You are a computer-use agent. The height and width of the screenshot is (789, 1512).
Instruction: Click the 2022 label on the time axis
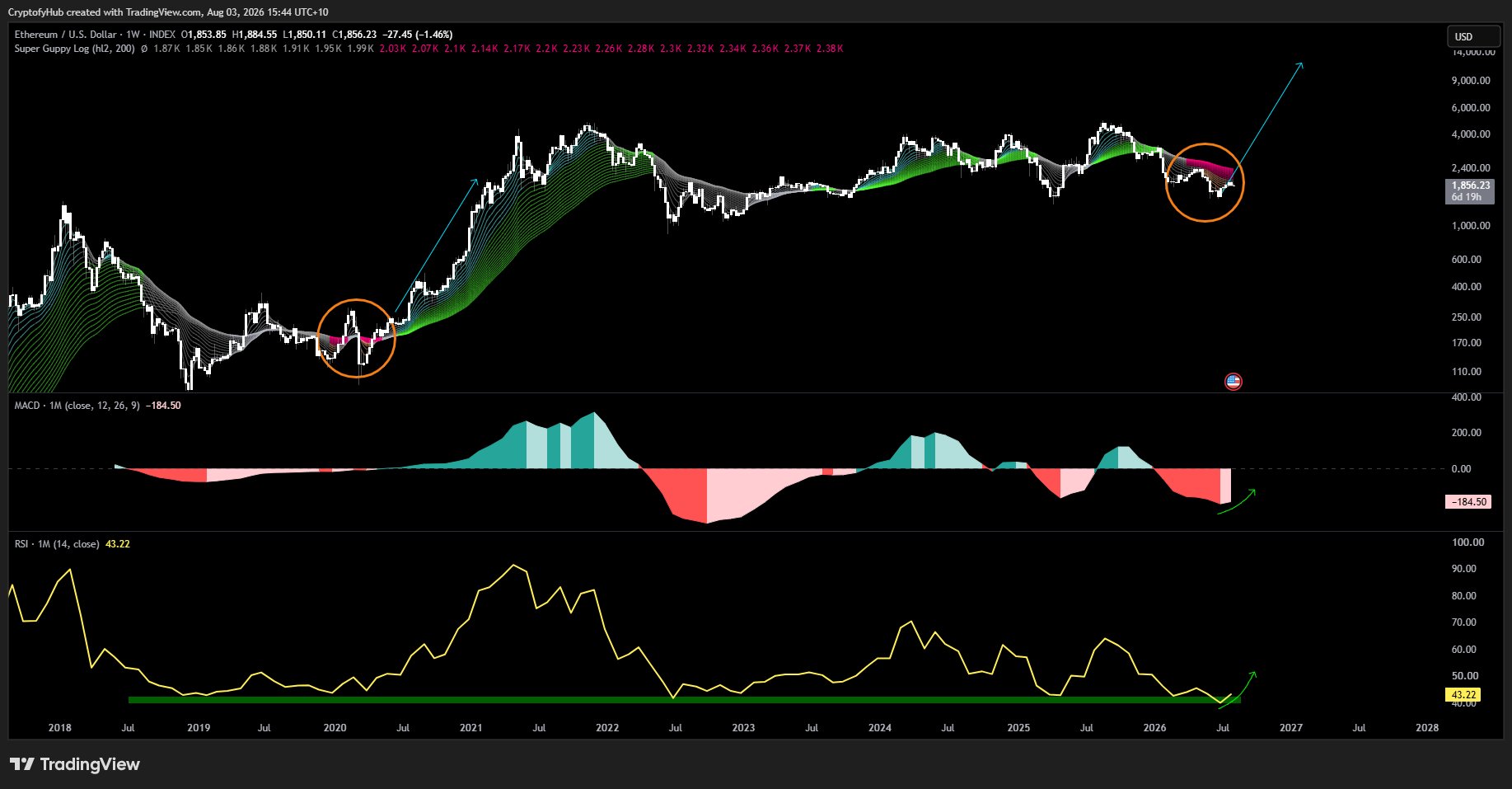pos(607,728)
